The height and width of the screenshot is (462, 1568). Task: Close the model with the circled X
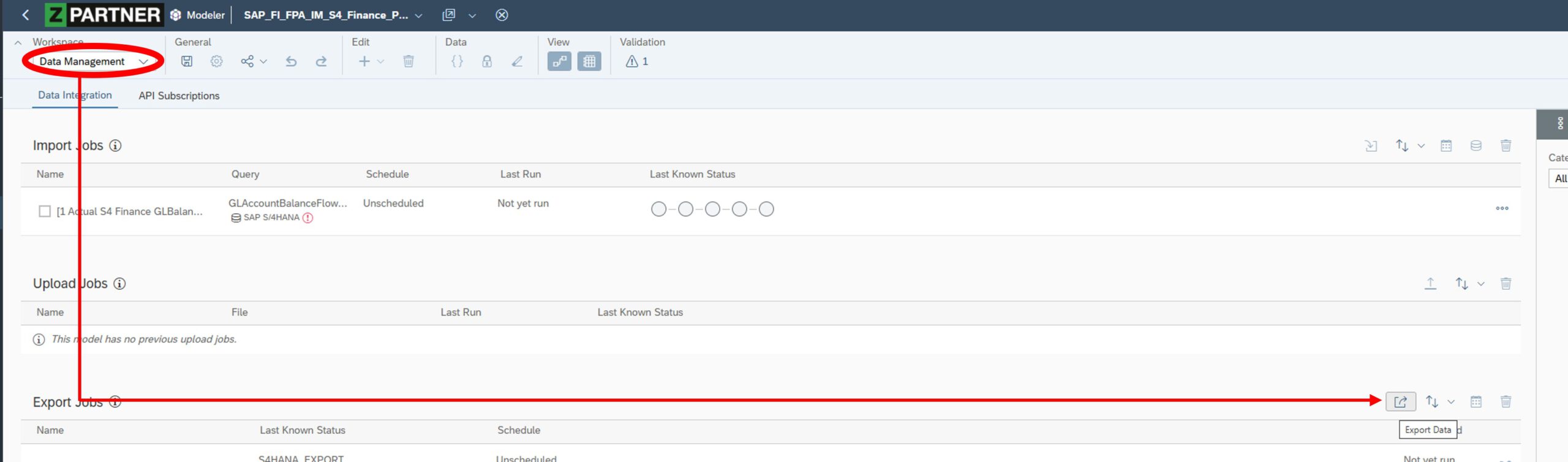coord(502,15)
